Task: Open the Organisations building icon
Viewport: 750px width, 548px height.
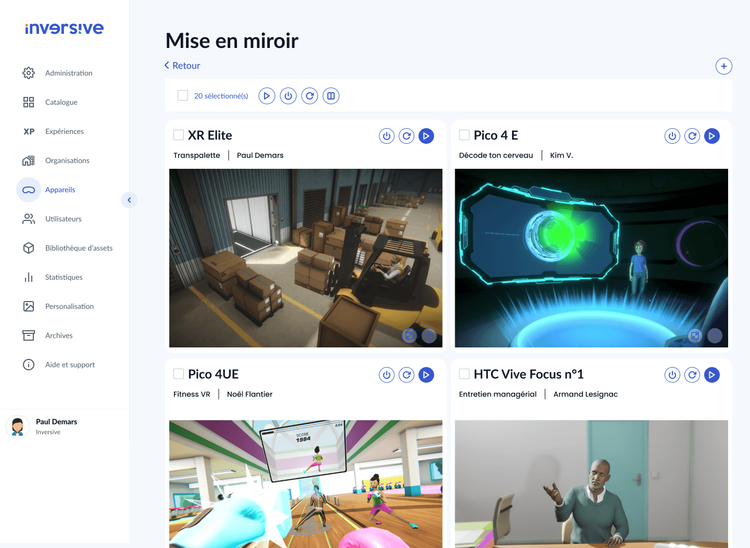Action: (29, 160)
